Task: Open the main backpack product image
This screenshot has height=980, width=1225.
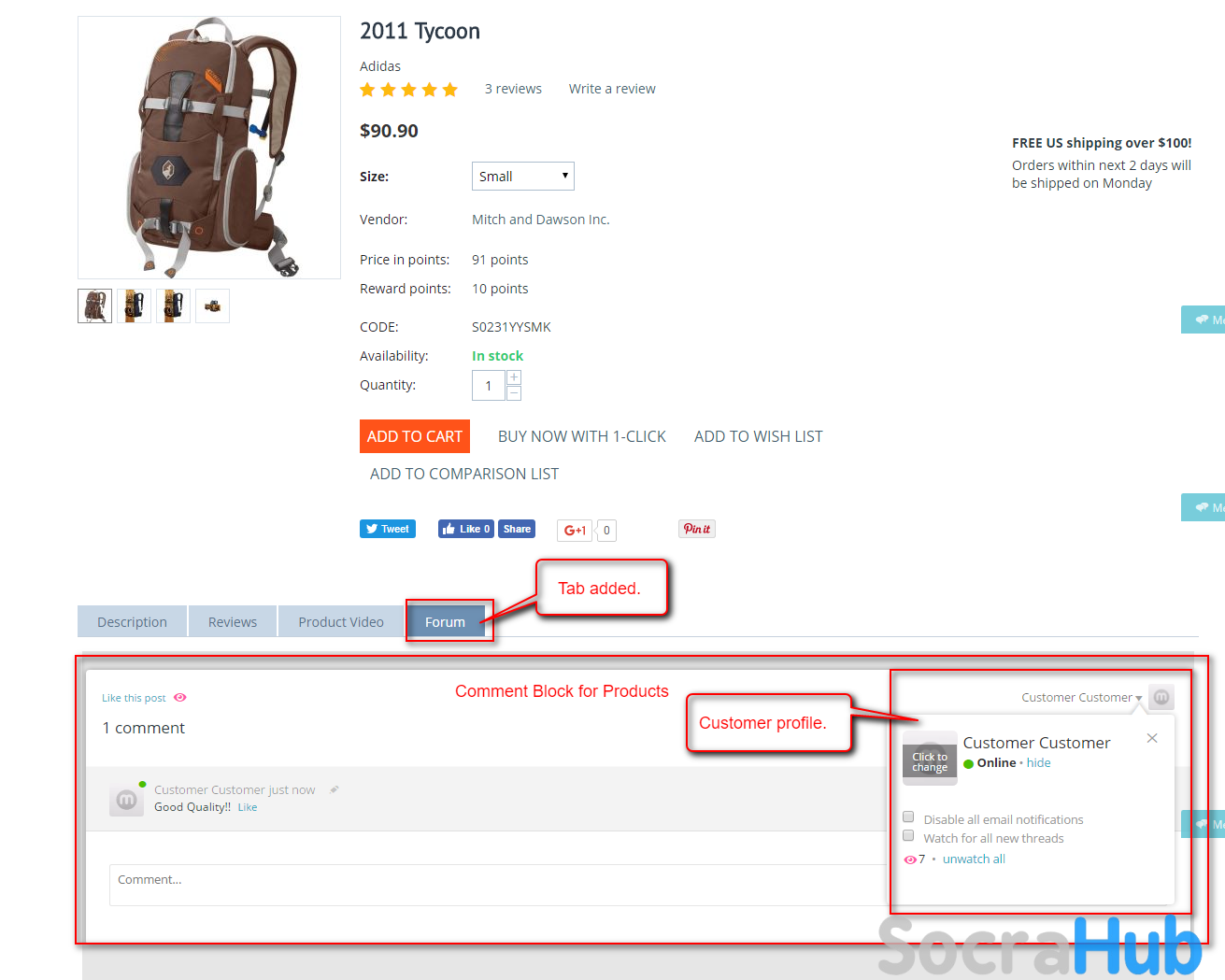Action: click(209, 148)
